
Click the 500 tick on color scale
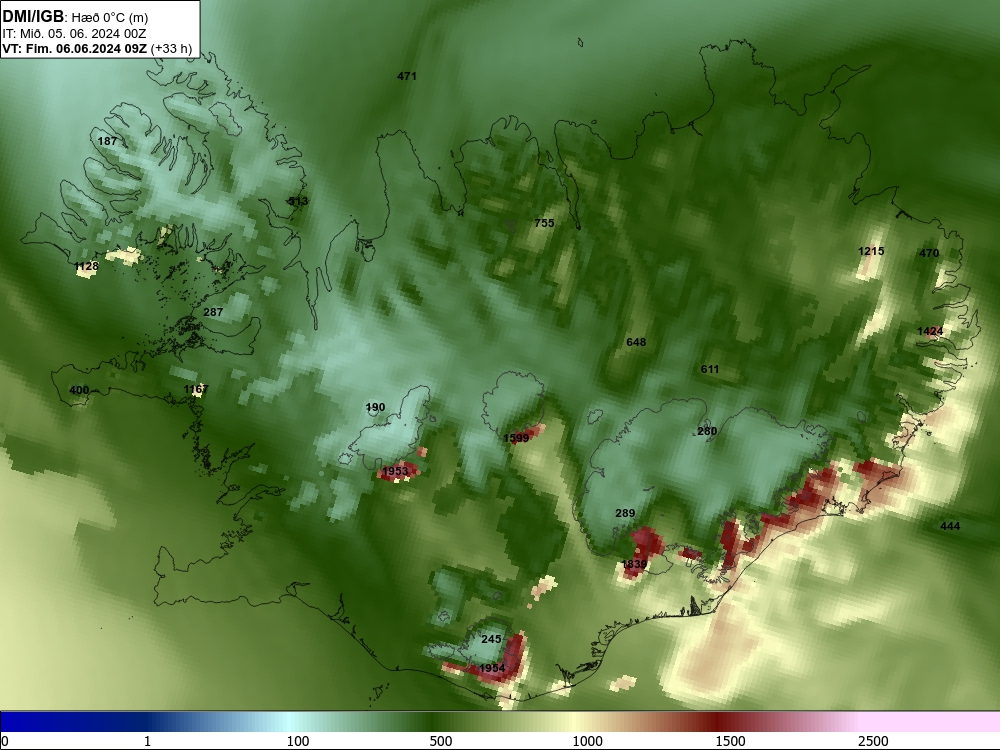[441, 740]
